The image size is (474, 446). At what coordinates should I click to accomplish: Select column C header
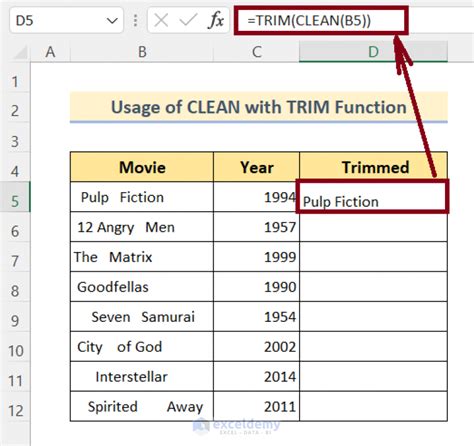256,52
